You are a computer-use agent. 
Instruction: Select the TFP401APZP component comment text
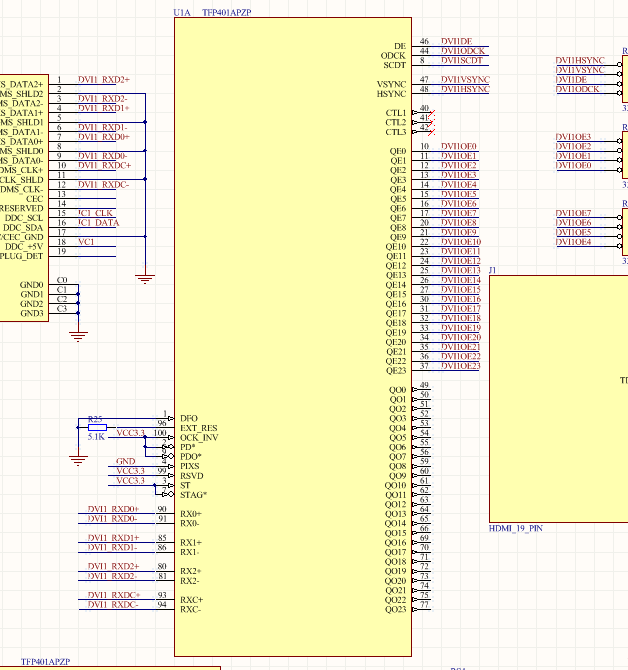pyautogui.click(x=226, y=12)
